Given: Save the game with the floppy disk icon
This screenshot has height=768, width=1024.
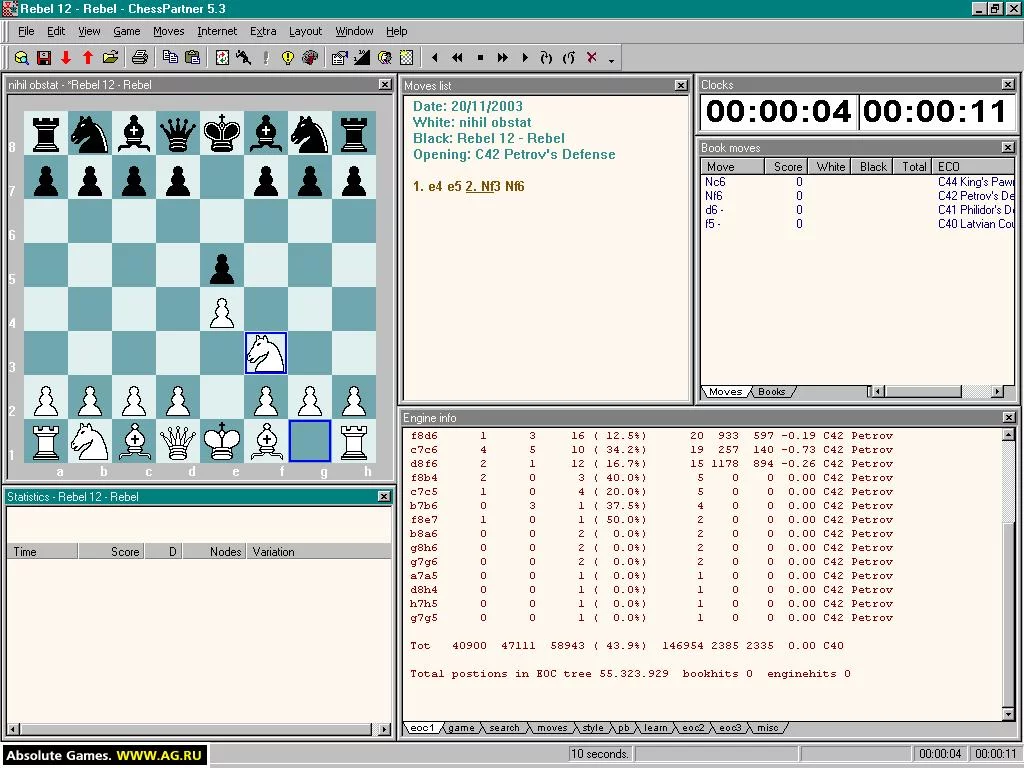Looking at the screenshot, I should click(44, 58).
